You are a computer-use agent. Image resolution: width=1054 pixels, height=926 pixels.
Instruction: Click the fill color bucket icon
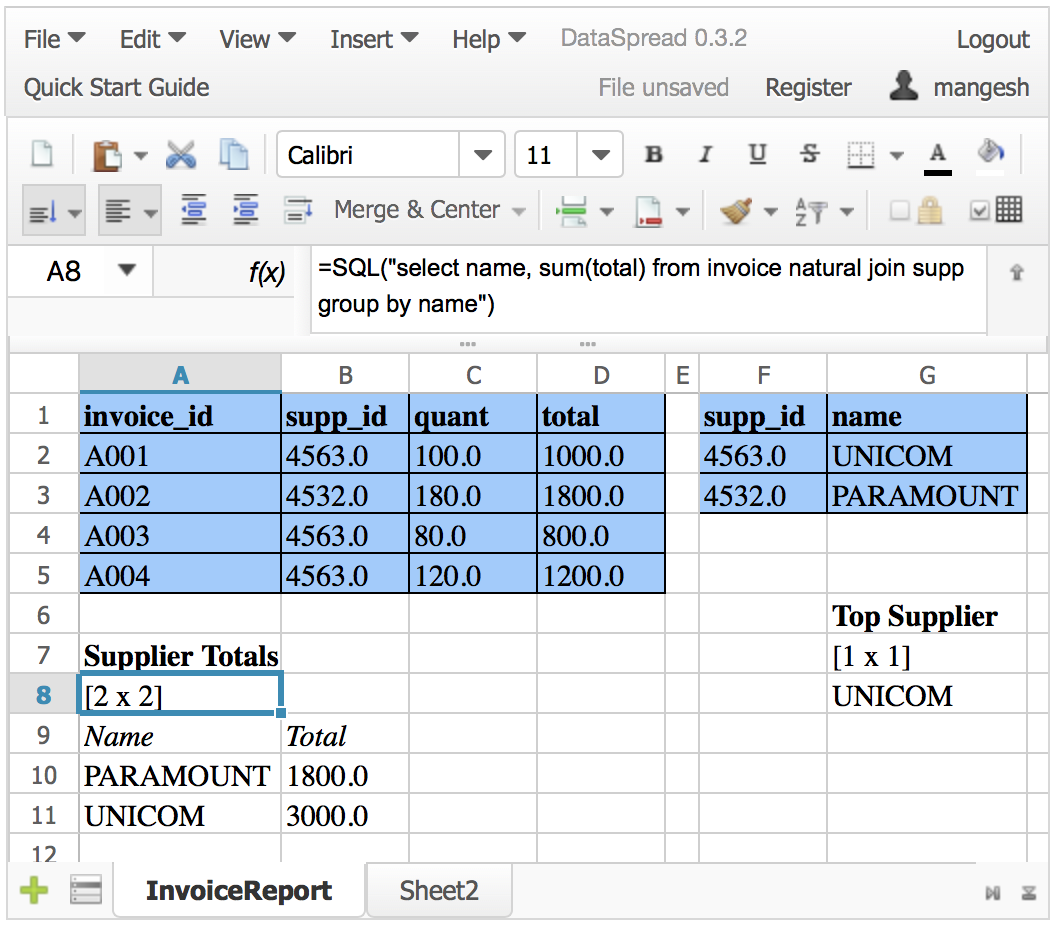[x=990, y=156]
